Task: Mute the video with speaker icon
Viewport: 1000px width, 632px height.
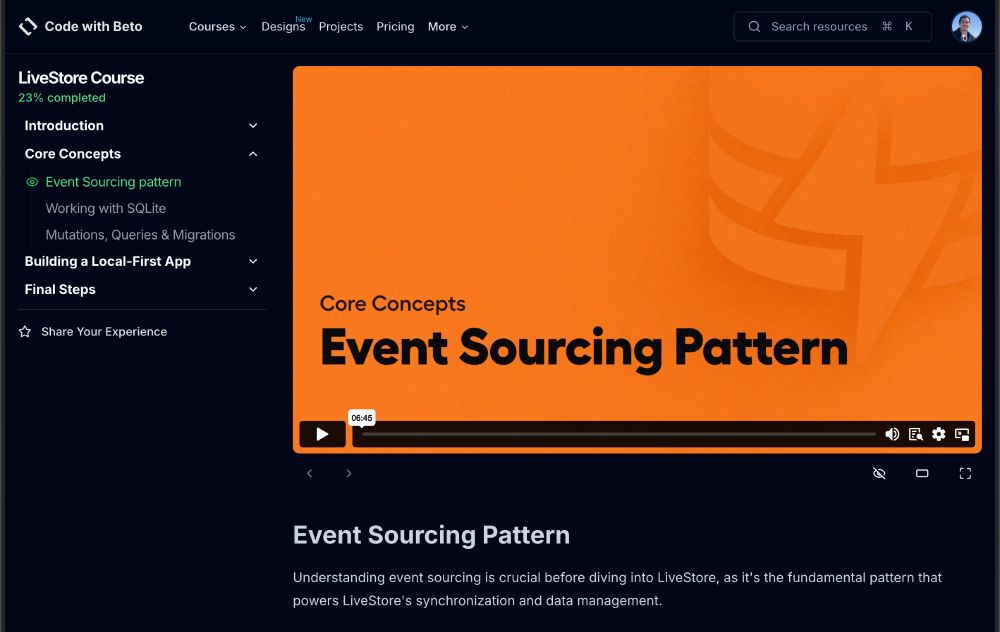Action: point(892,434)
